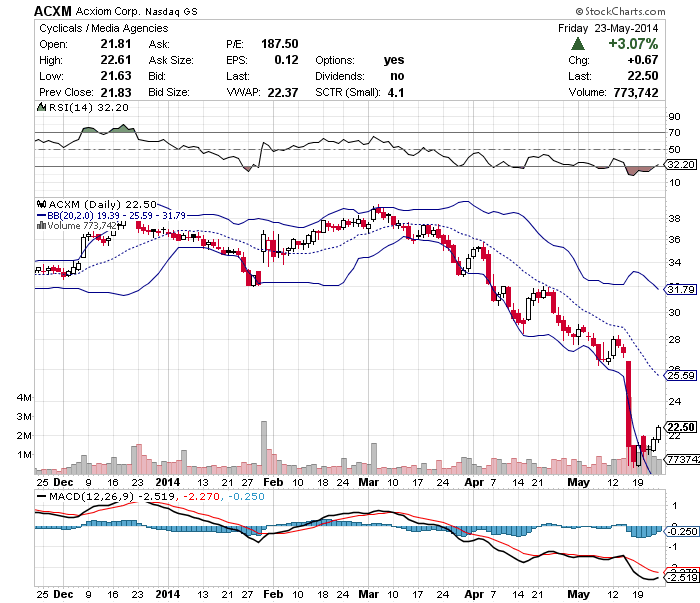700x603 pixels.
Task: Click the MACD(12,26,9) legend line marker
Action: click(x=42, y=496)
